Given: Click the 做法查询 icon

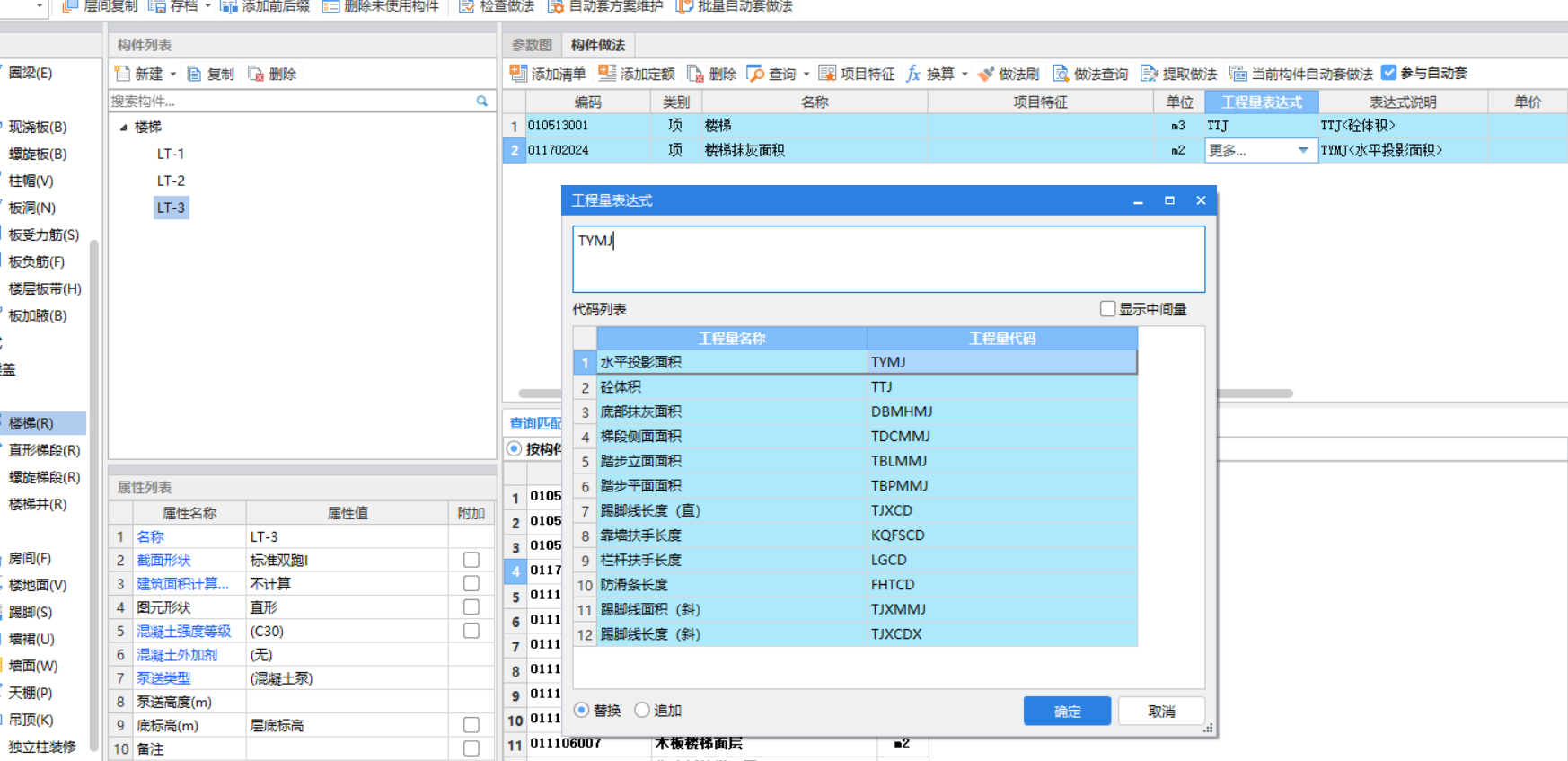Looking at the screenshot, I should (1061, 74).
